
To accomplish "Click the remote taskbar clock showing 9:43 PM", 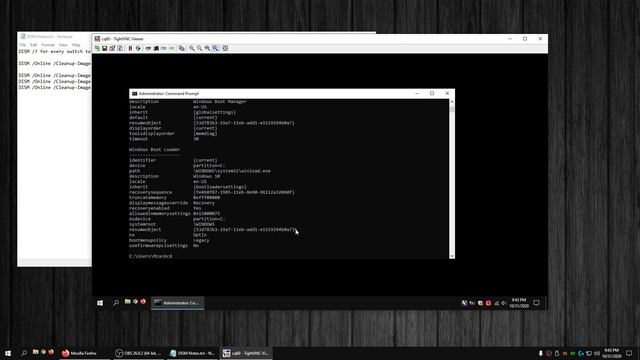I will coord(519,303).
